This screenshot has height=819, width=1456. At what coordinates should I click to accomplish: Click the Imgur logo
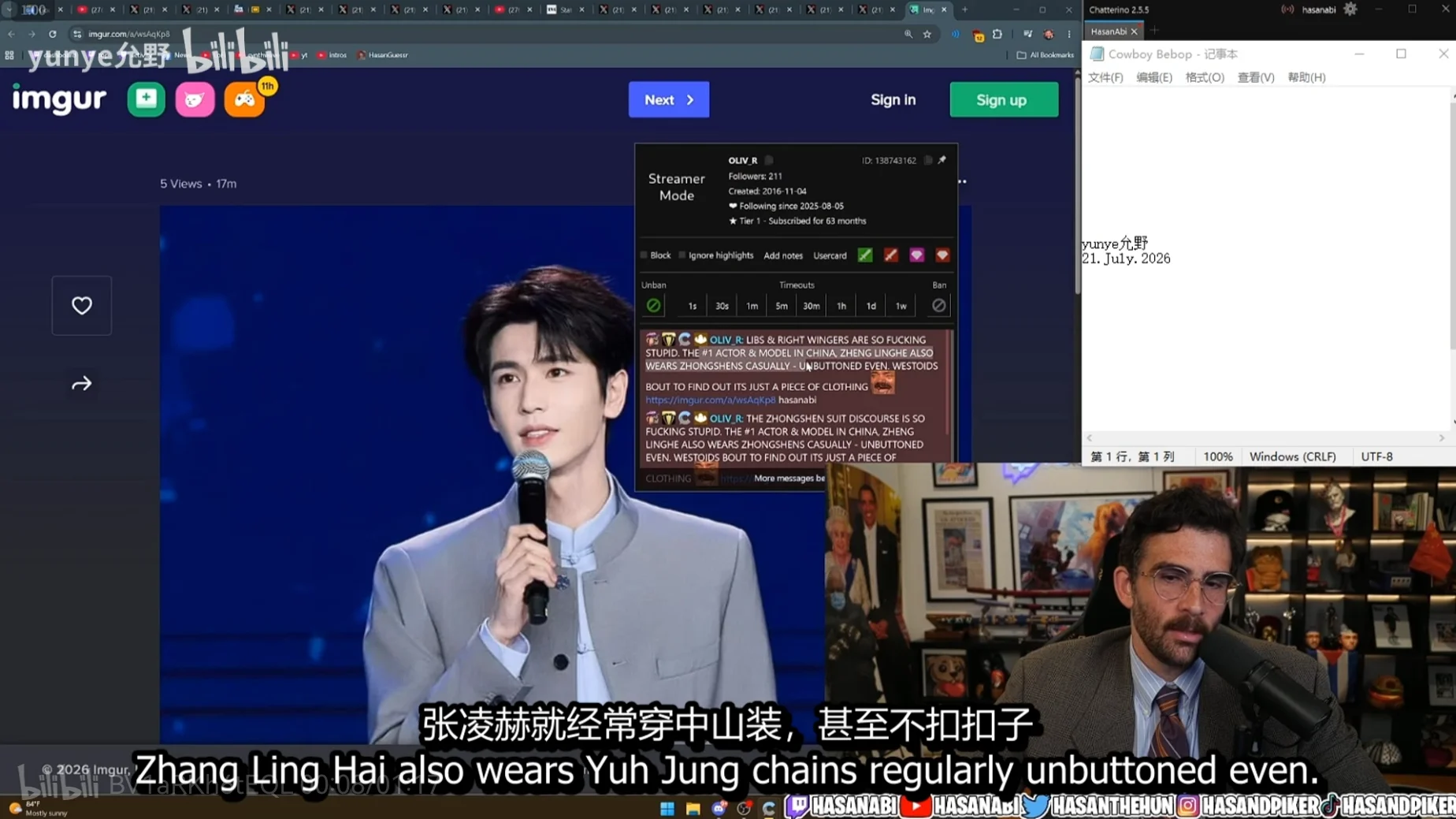click(x=59, y=99)
